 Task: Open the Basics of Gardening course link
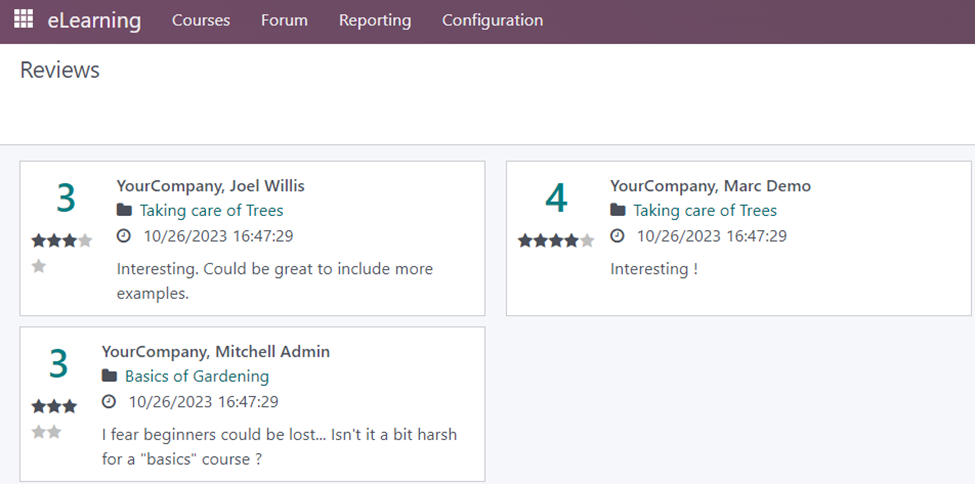[x=197, y=376]
